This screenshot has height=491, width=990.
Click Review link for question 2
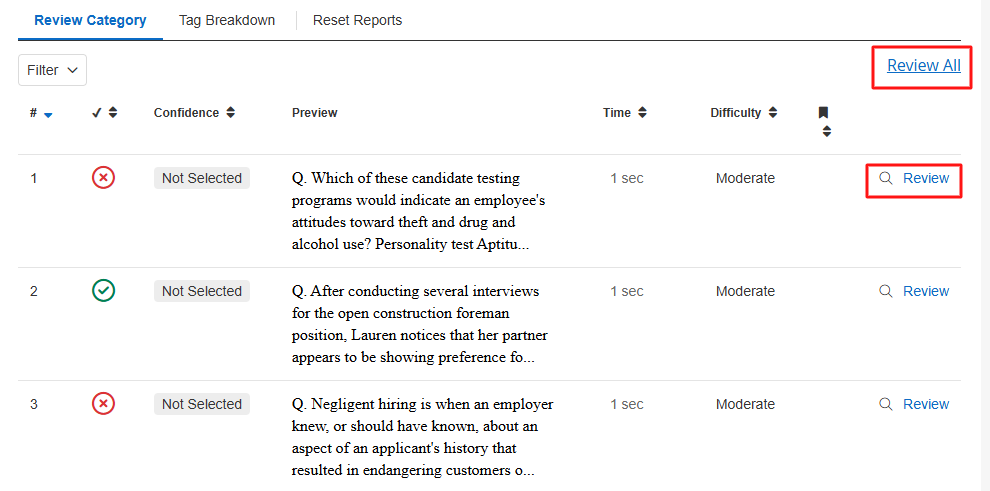[925, 291]
